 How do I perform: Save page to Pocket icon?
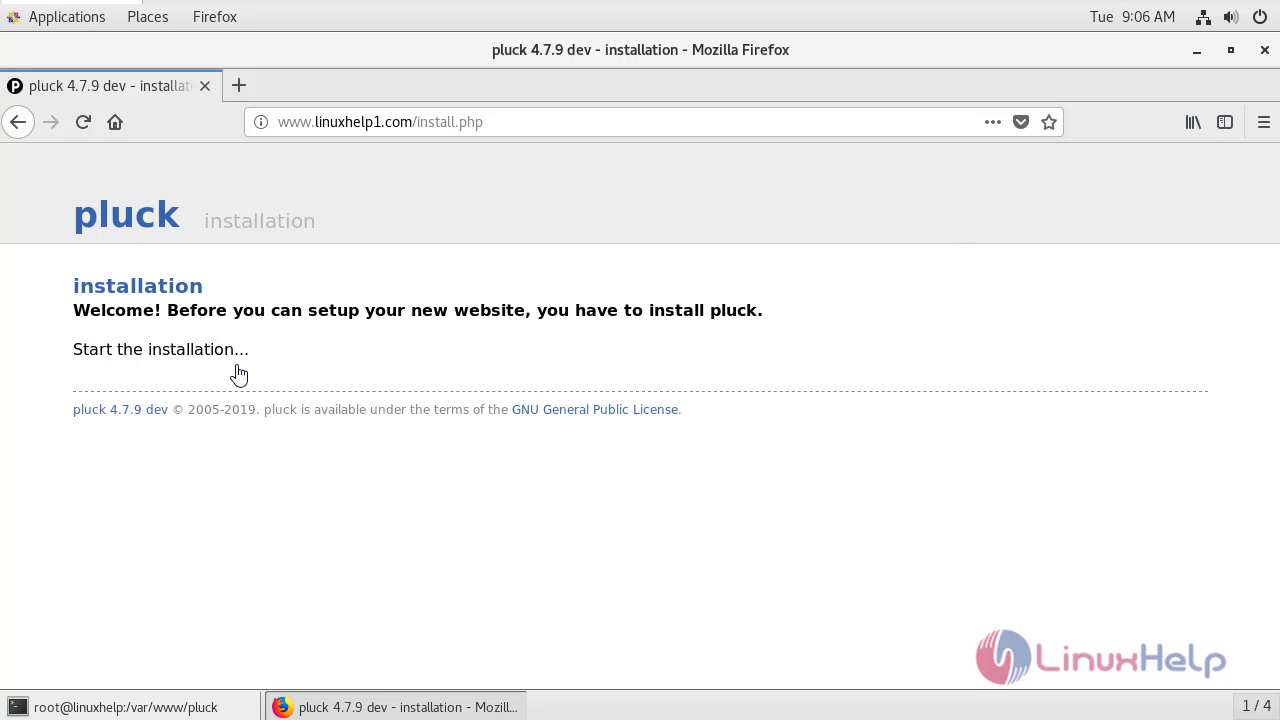click(1021, 122)
